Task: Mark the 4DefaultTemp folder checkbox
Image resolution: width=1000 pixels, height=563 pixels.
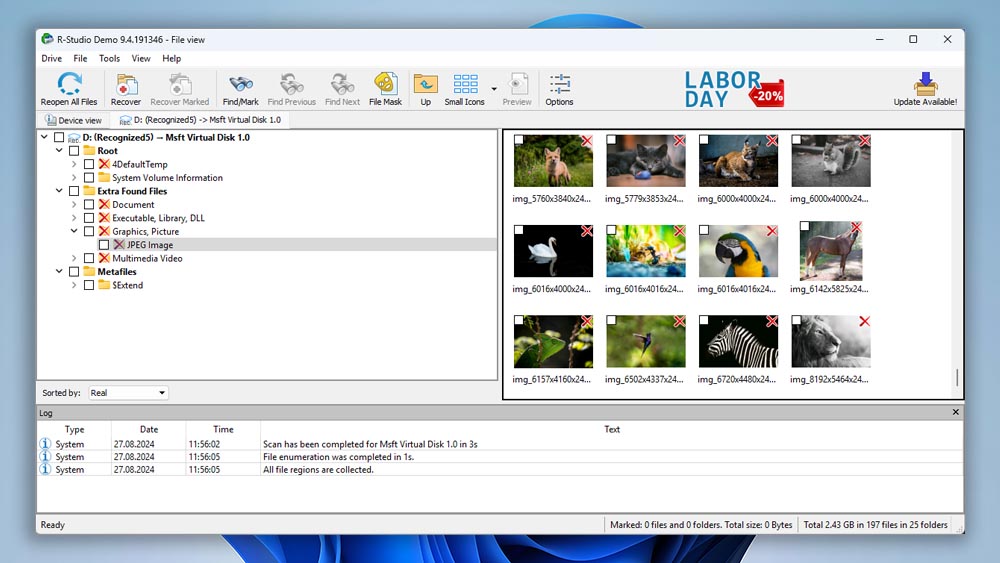Action: [x=89, y=164]
